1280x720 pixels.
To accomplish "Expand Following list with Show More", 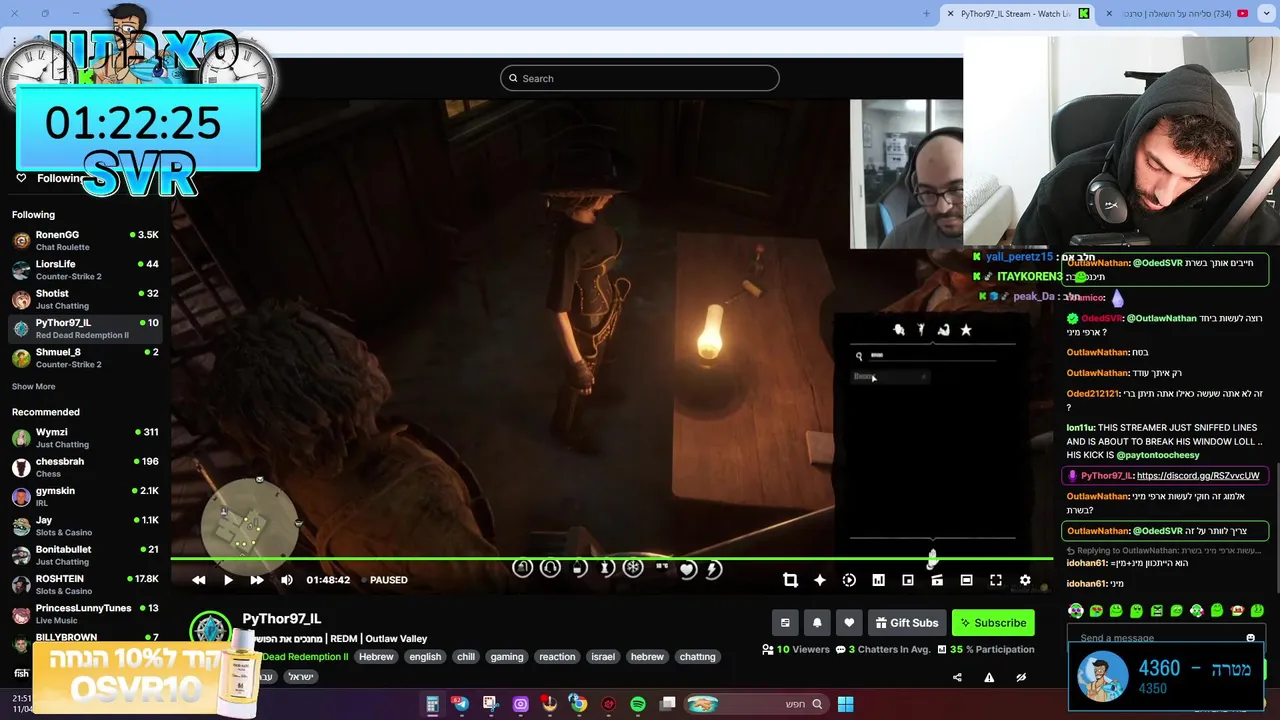I will coord(33,387).
